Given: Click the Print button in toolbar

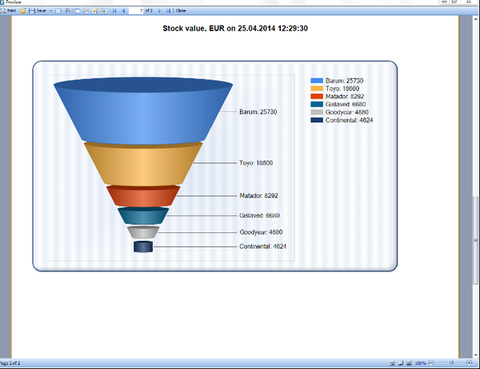Looking at the screenshot, I should click(x=8, y=11).
